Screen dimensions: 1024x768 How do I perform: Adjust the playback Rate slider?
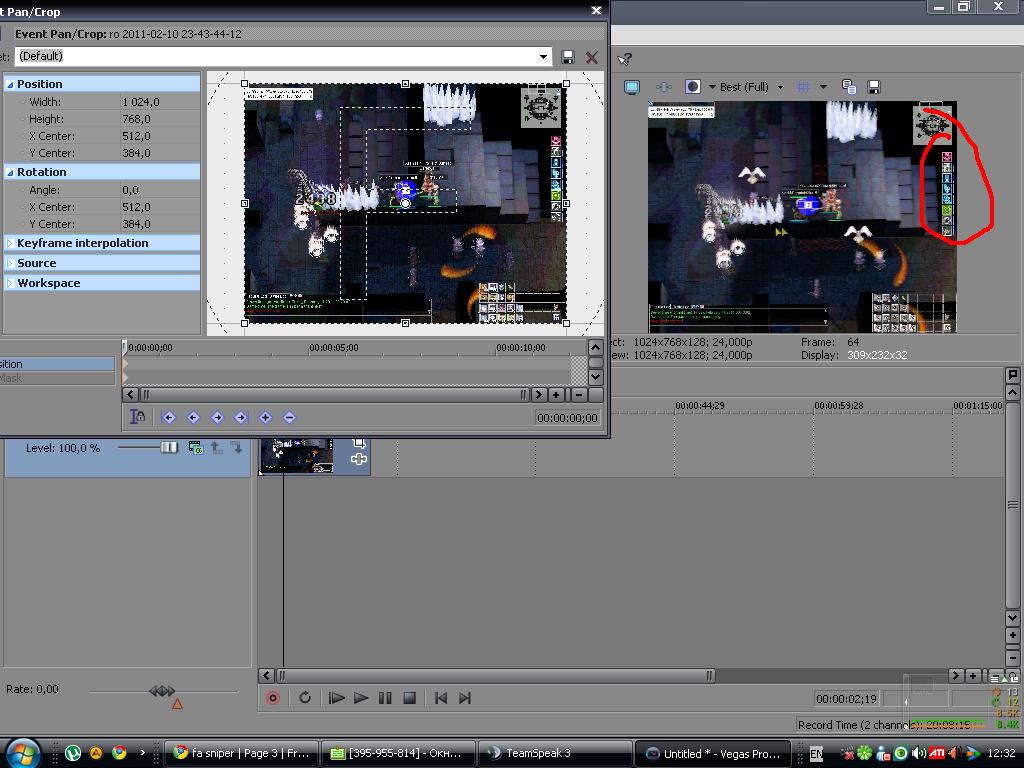pyautogui.click(x=162, y=690)
